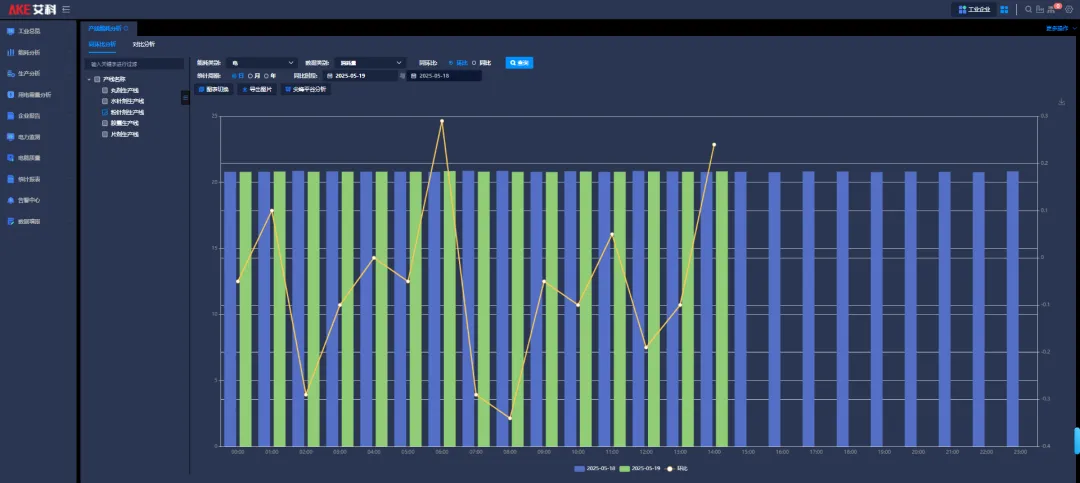Download the chart using the download icon
Viewport: 1080px width, 483px height.
click(x=1062, y=101)
